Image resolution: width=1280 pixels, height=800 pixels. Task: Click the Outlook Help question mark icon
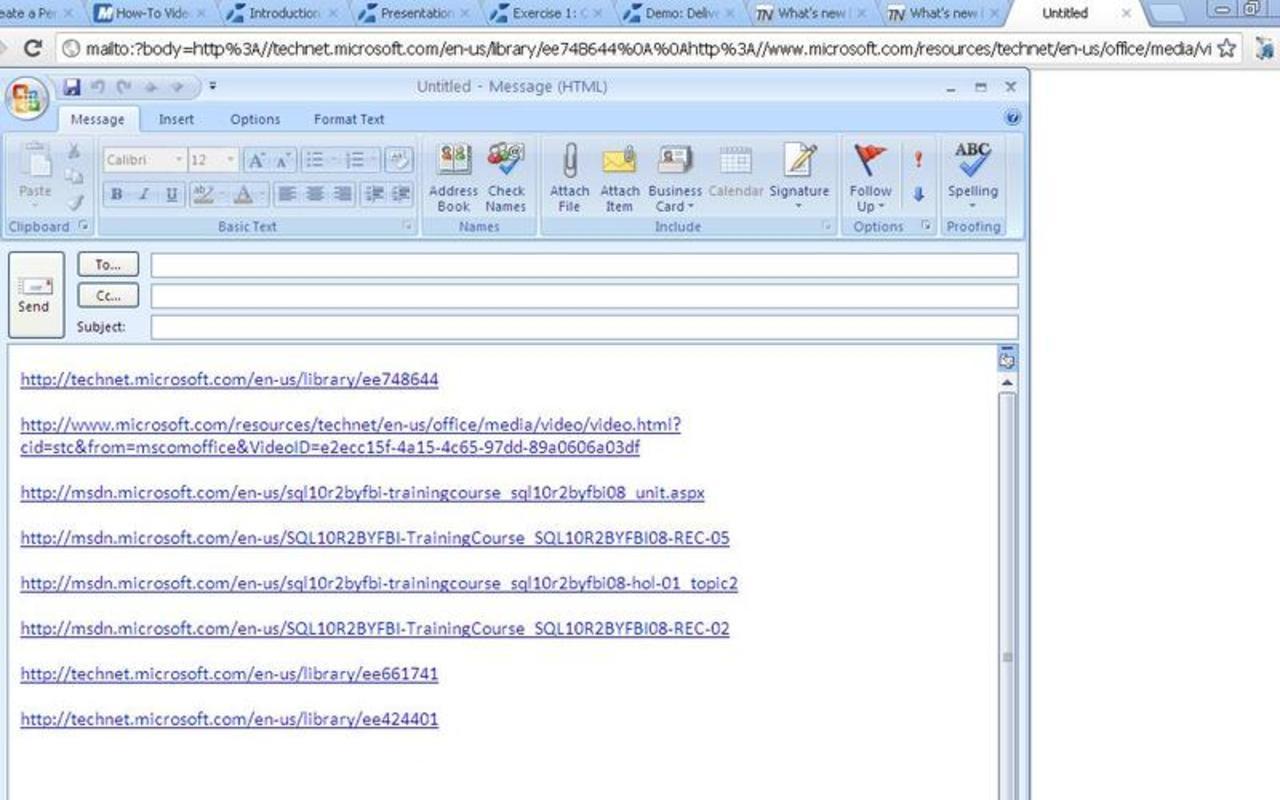tap(1012, 118)
